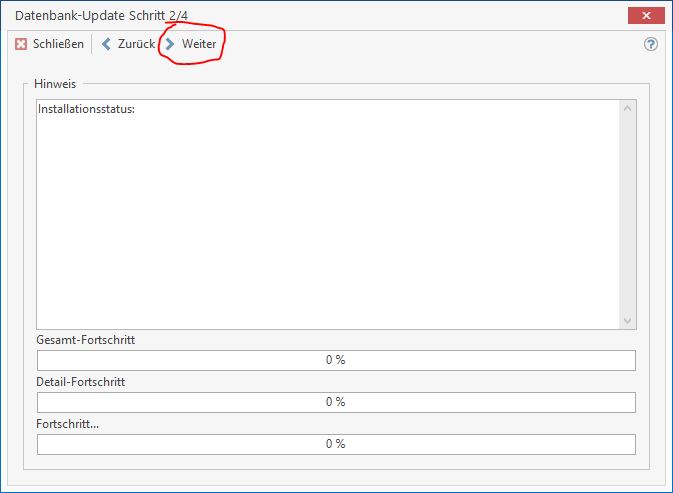Open help via question mark icon
This screenshot has height=493, width=673.
point(651,44)
